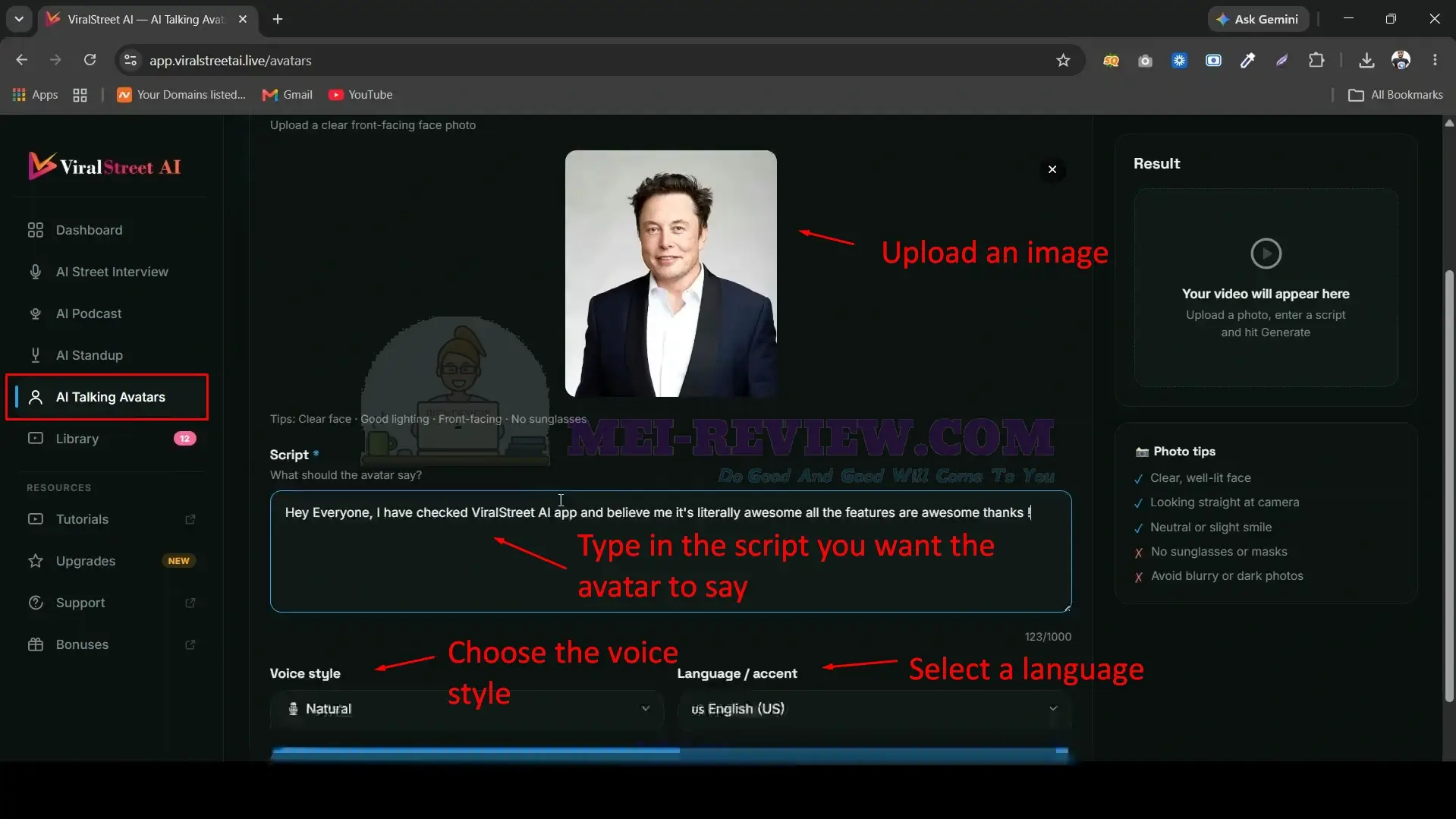Open the tab search dropdown arrow
The image size is (1456, 819).
19,19
